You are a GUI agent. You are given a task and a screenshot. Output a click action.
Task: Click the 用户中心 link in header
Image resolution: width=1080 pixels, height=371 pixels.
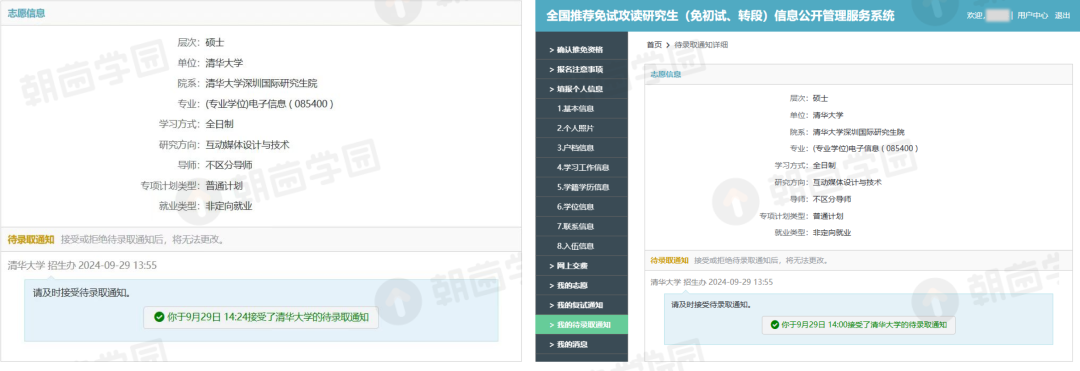click(x=1032, y=15)
